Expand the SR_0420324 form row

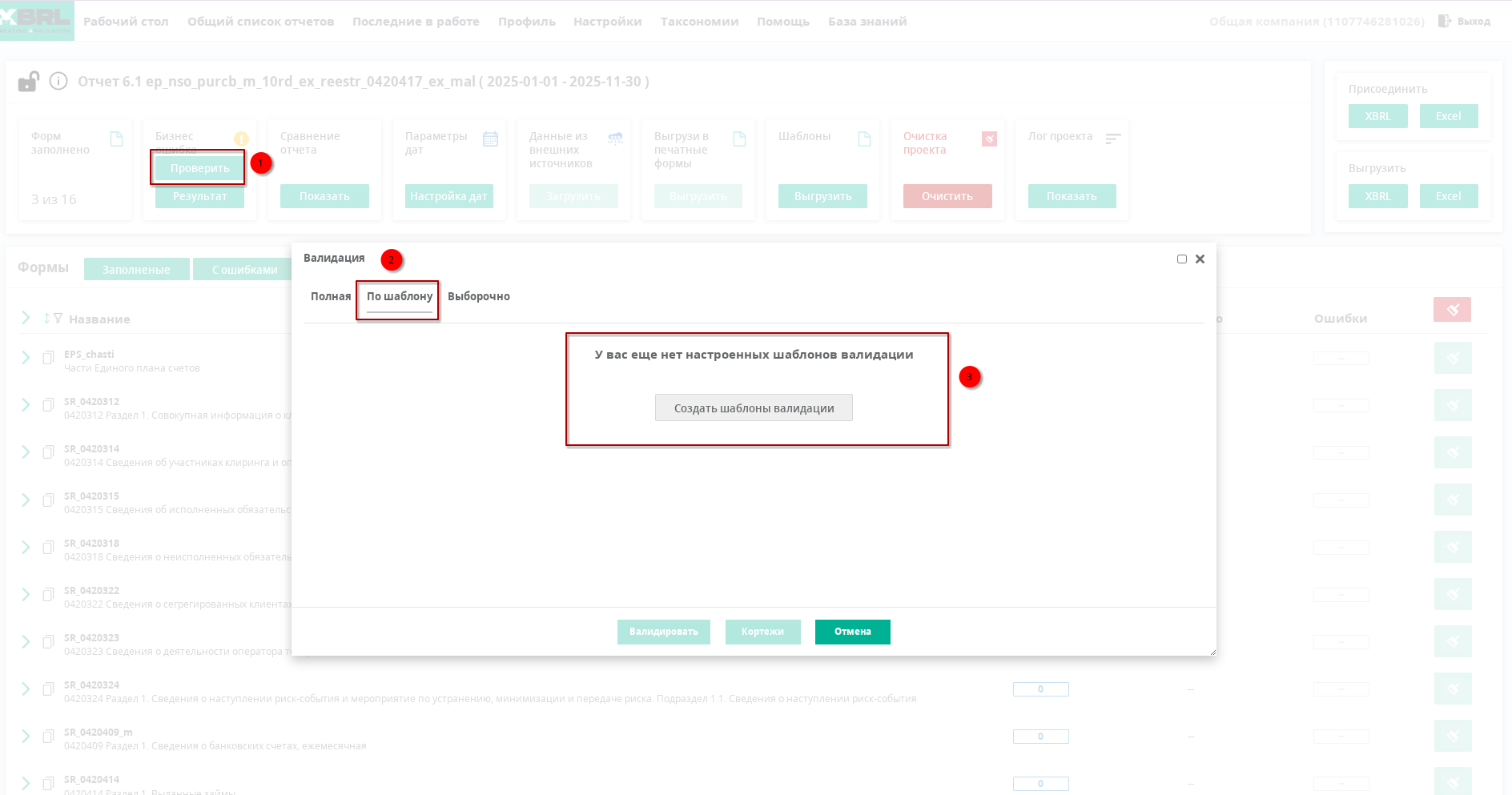coord(26,689)
